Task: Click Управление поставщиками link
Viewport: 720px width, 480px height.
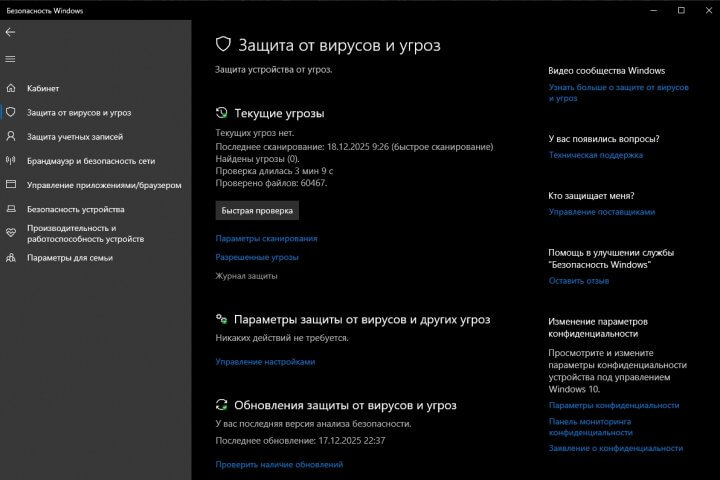Action: [602, 212]
